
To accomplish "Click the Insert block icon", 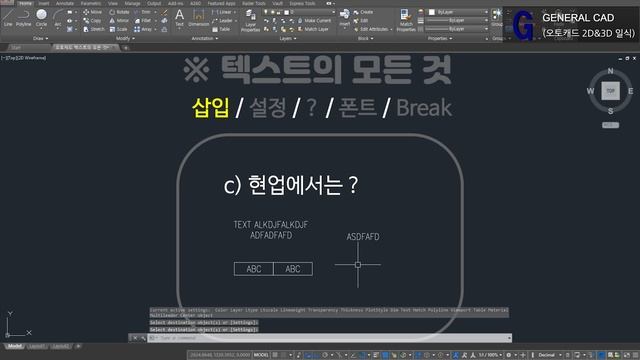I will [344, 18].
